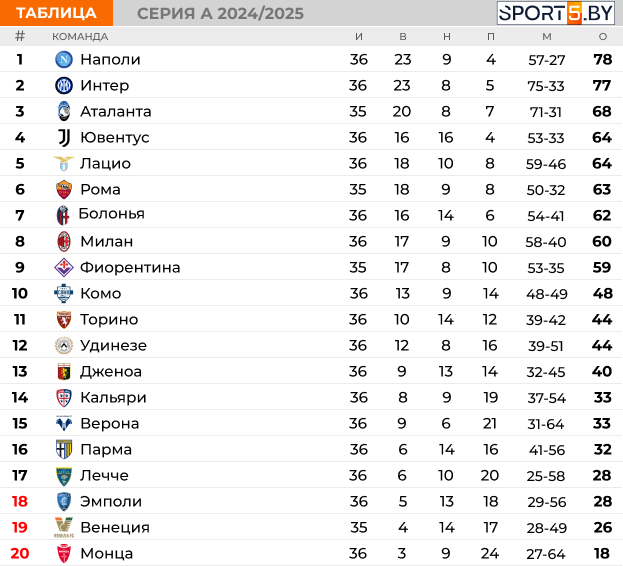Sort by the КОМАНДА column header
This screenshot has width=623, height=566.
[x=80, y=37]
